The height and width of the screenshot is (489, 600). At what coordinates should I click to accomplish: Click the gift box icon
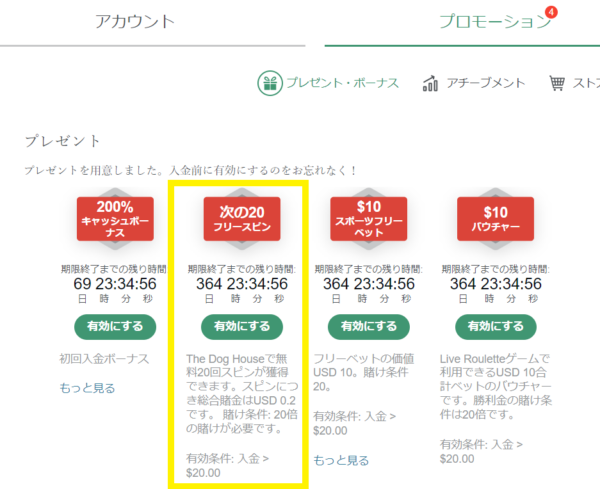coord(270,83)
